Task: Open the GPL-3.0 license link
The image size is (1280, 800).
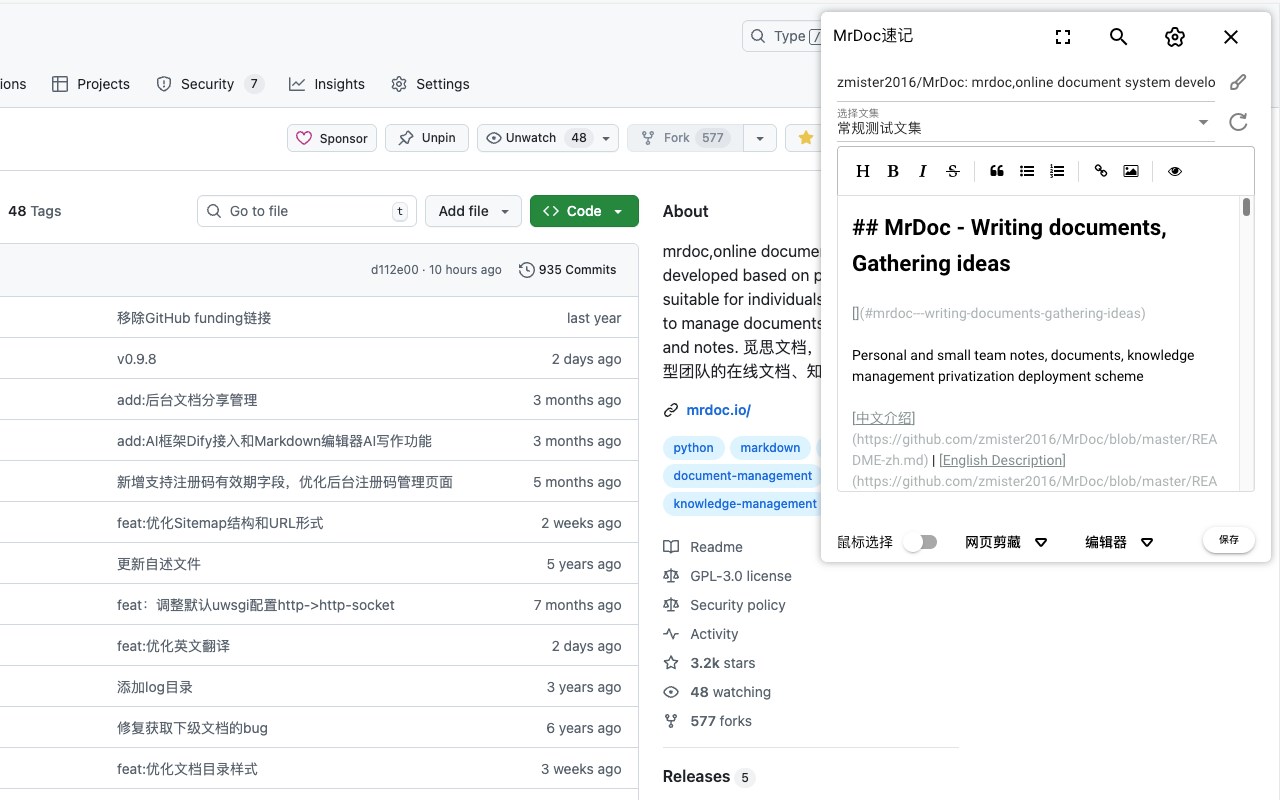Action: pyautogui.click(x=727, y=576)
